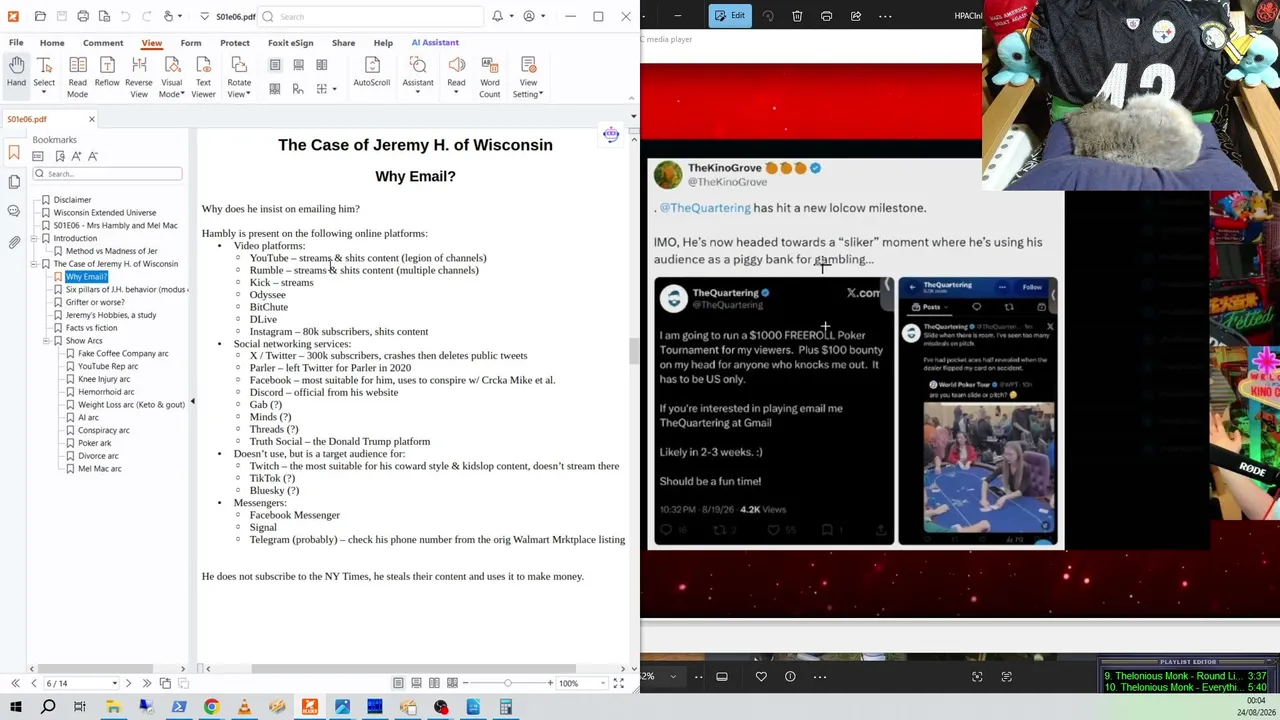Turn on Reflow view
Image resolution: width=1280 pixels, height=720 pixels.
click(x=107, y=72)
